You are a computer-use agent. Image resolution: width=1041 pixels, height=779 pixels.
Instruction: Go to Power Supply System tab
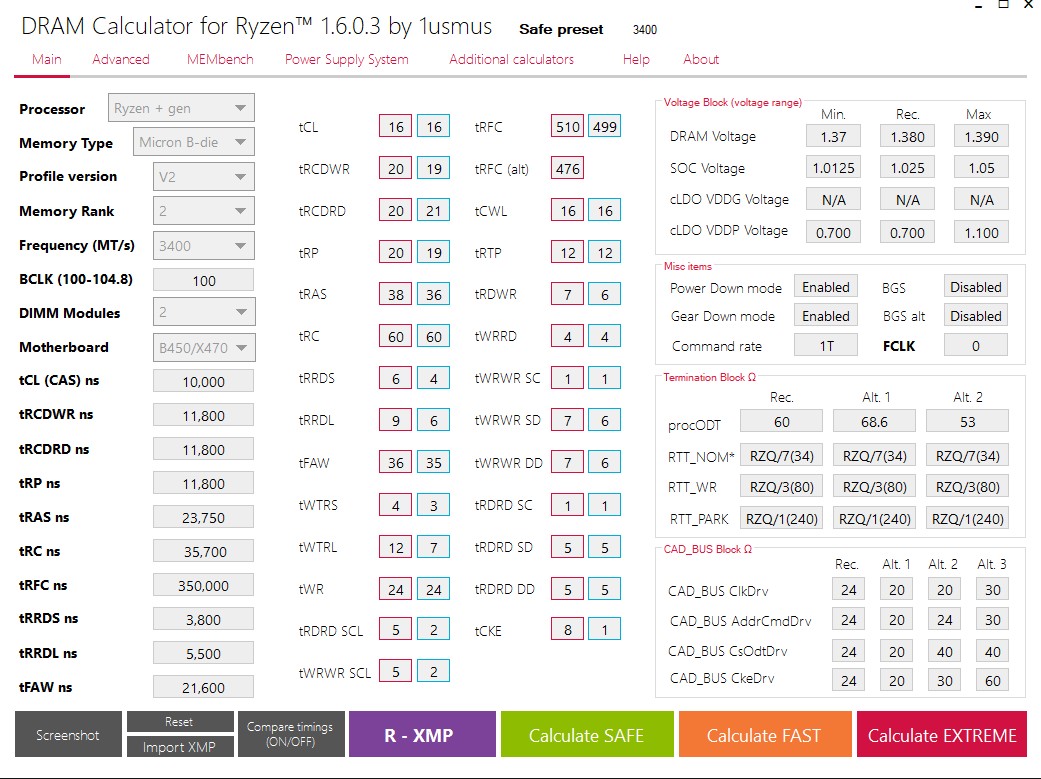pos(346,59)
